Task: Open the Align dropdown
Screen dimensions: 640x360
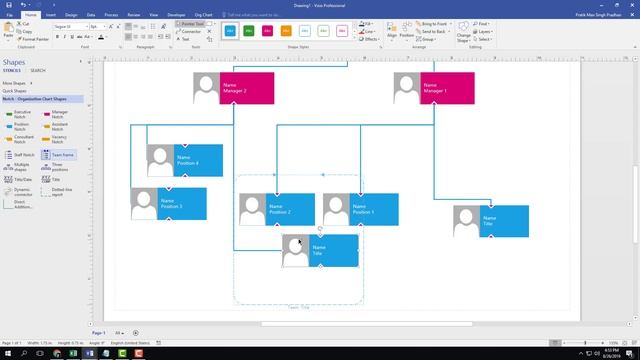Action: click(x=392, y=31)
